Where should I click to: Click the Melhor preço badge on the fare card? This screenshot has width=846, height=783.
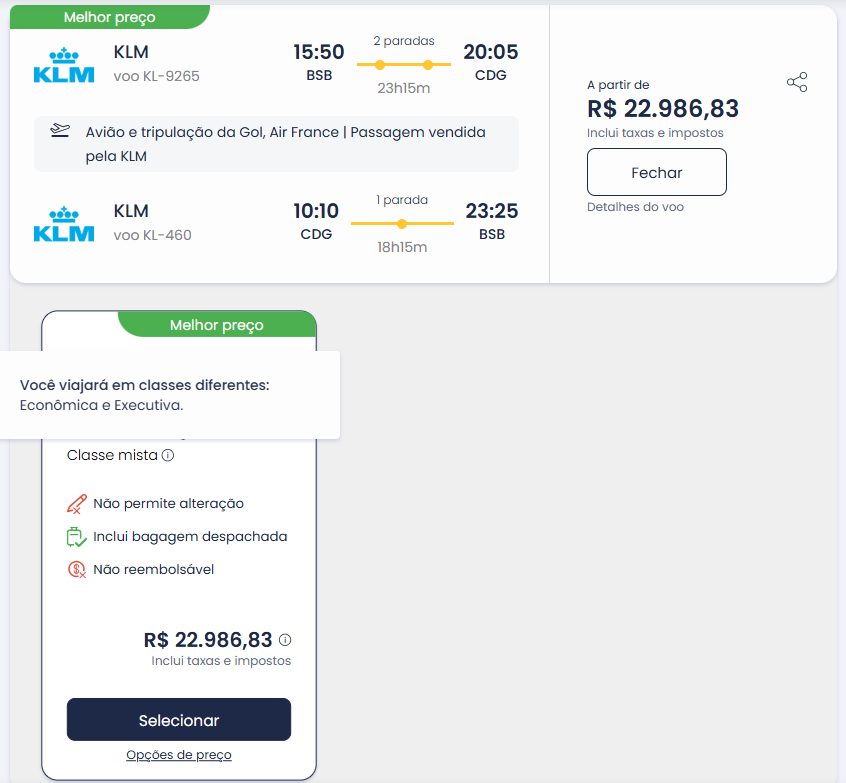tap(217, 325)
